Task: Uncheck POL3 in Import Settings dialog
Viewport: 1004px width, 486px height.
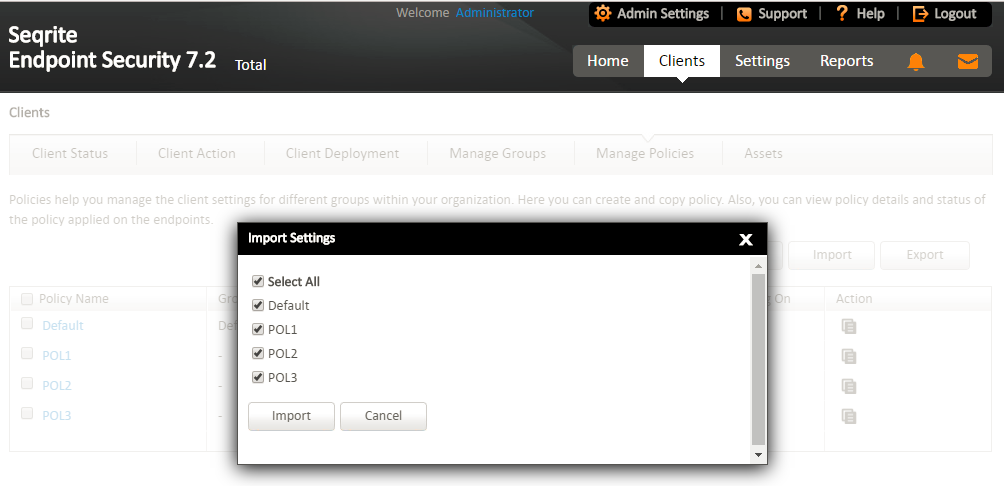Action: coord(258,377)
